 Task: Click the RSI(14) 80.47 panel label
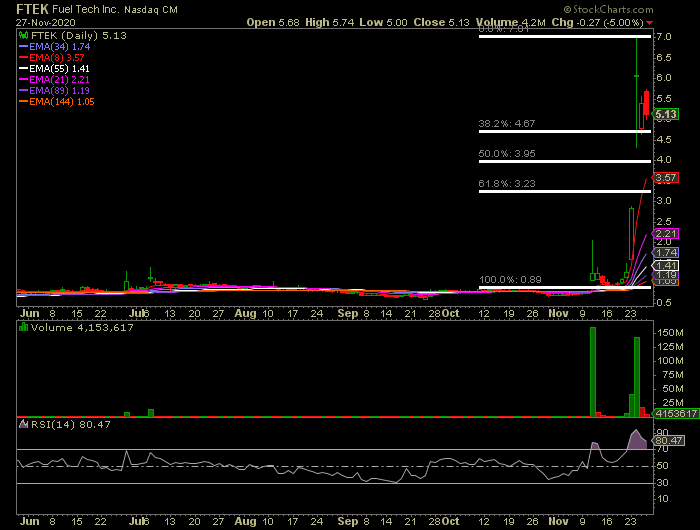coord(71,424)
